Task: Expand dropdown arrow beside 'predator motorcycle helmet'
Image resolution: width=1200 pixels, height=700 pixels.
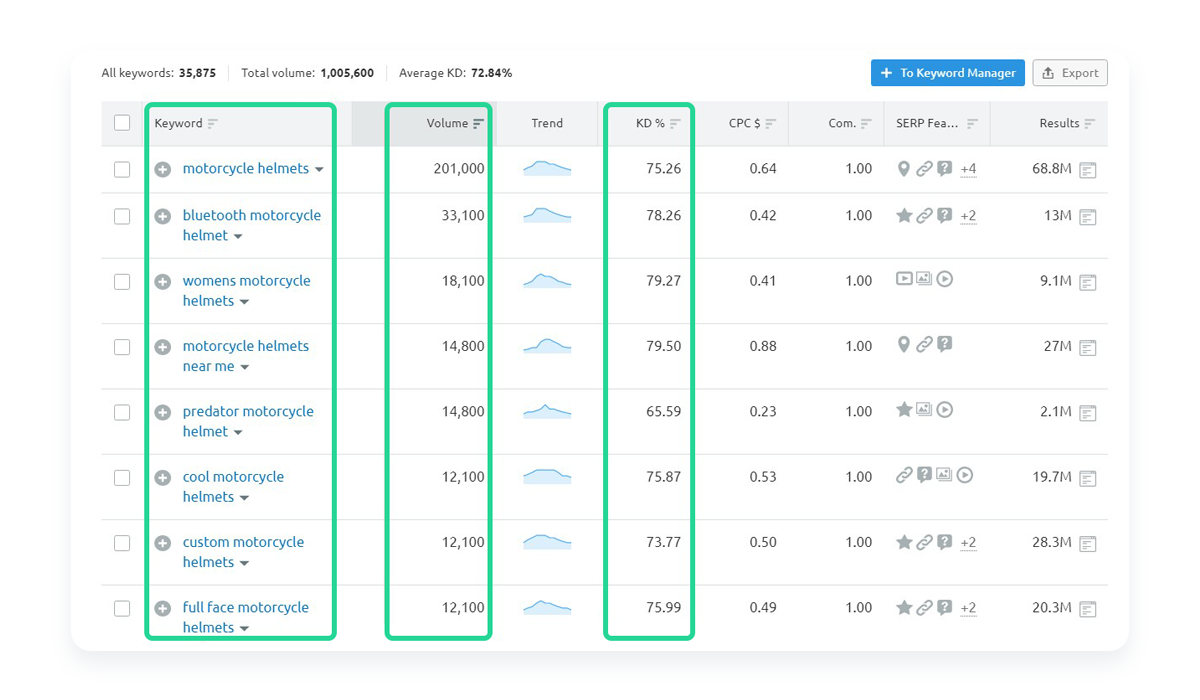Action: click(x=238, y=433)
